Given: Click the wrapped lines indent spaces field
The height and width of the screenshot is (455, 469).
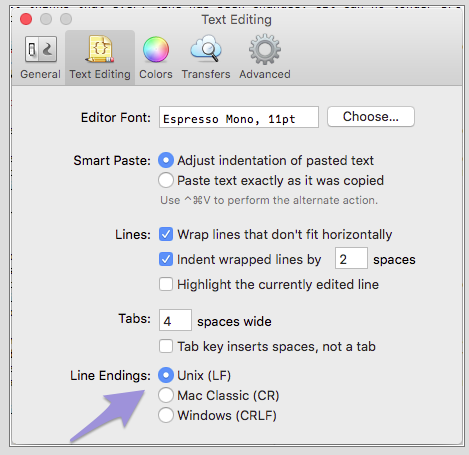Looking at the screenshot, I should click(351, 258).
